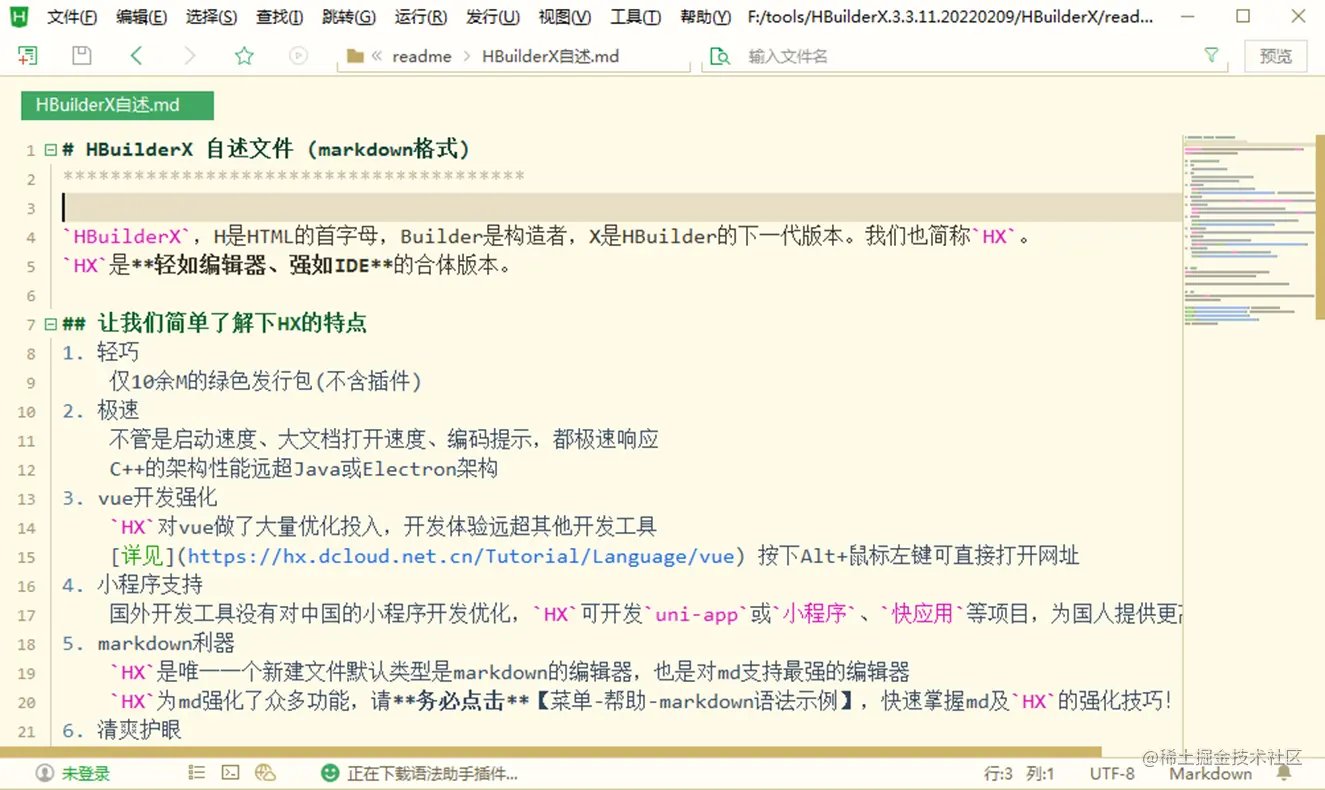Click the horizontal scrollbar at editor bottom
This screenshot has width=1325, height=790.
(x=550, y=751)
